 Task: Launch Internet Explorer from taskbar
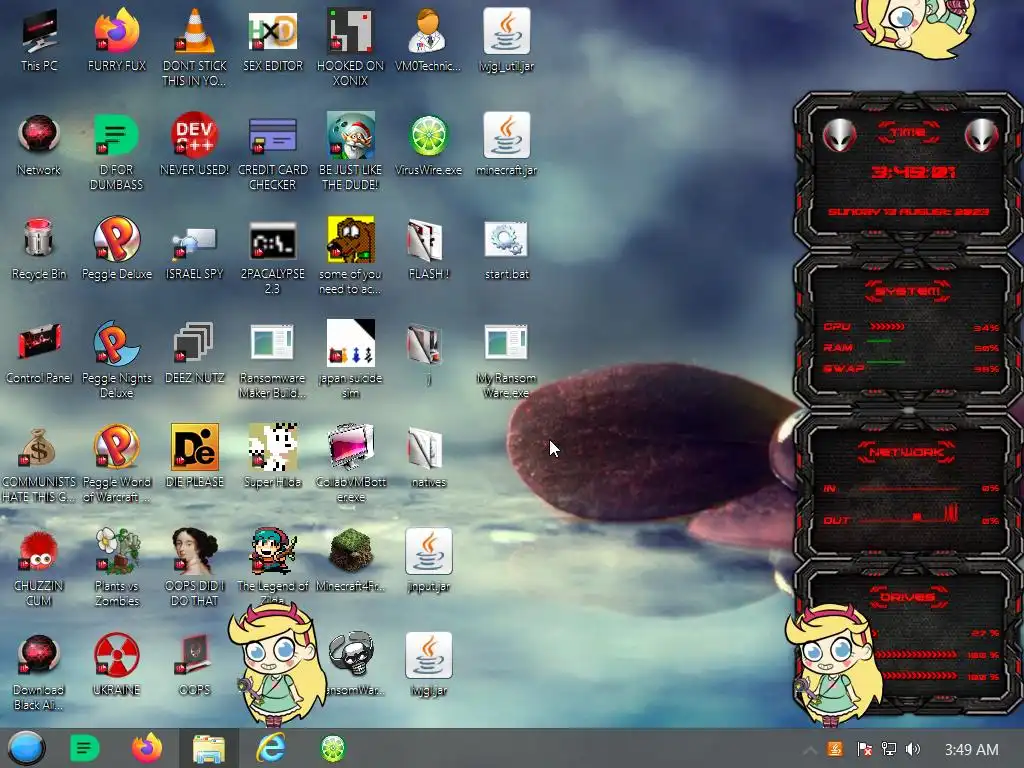pyautogui.click(x=270, y=748)
